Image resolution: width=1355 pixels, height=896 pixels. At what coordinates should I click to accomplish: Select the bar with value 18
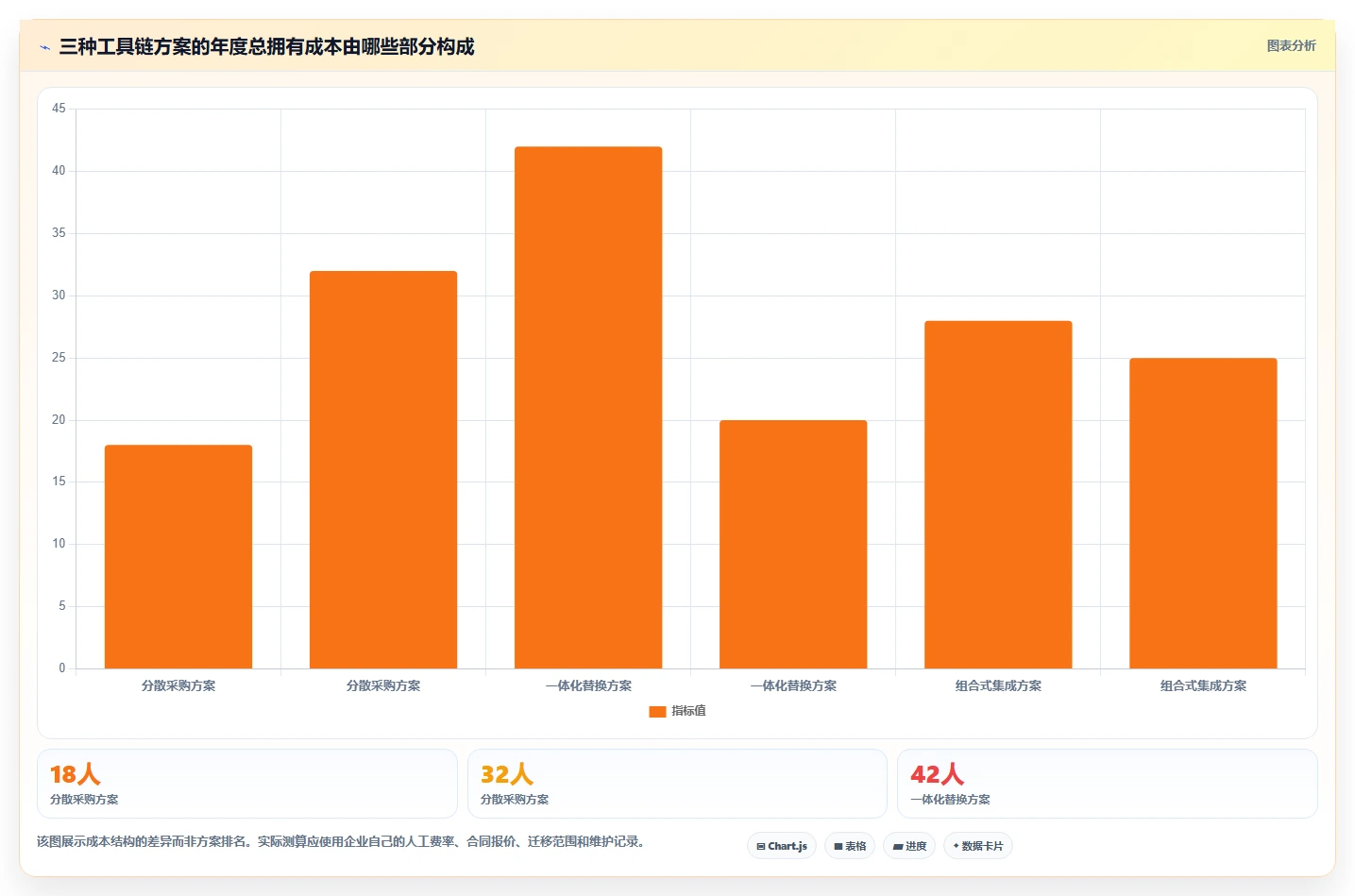(178, 557)
